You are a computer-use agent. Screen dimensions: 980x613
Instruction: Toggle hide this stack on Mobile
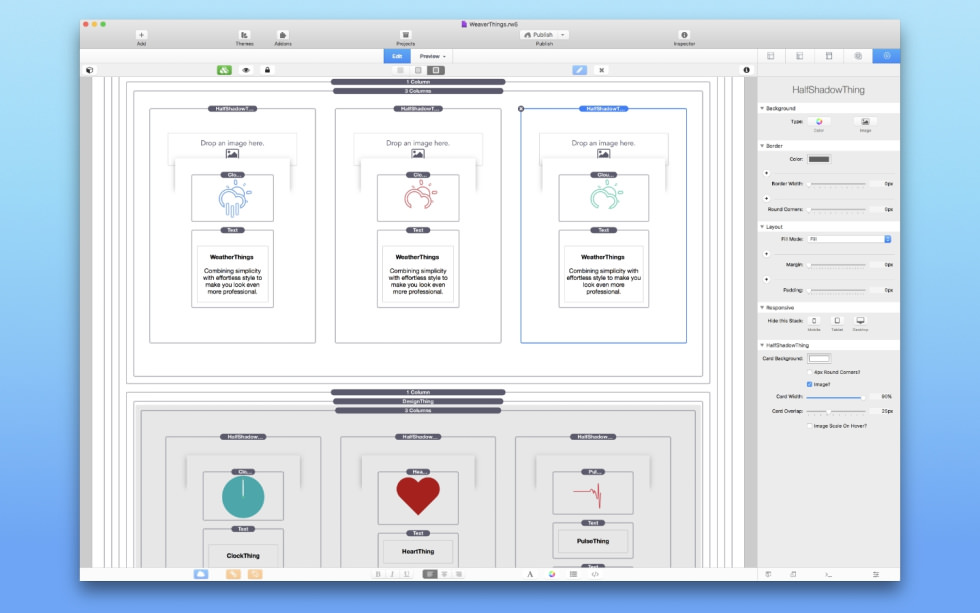click(814, 322)
